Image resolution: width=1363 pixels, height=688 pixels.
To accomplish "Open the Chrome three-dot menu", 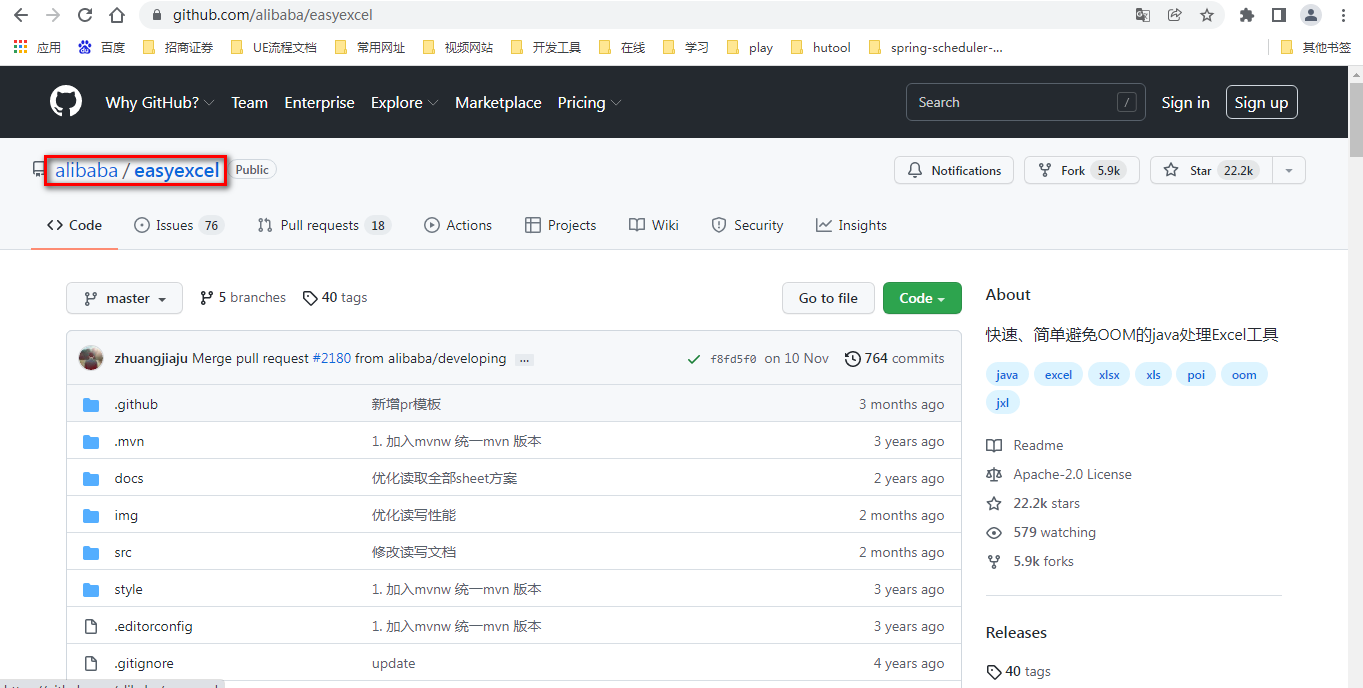I will (x=1343, y=15).
